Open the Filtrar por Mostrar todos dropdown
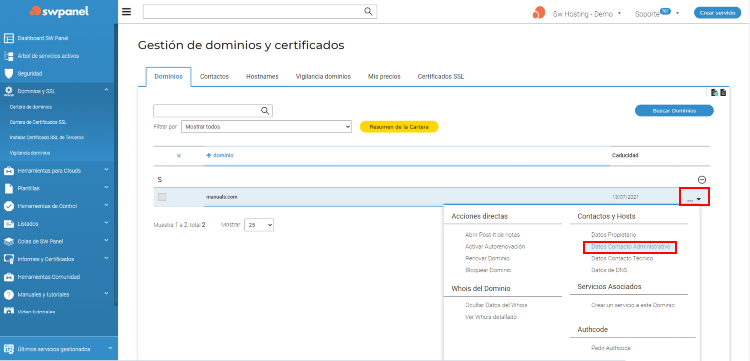 [x=267, y=127]
